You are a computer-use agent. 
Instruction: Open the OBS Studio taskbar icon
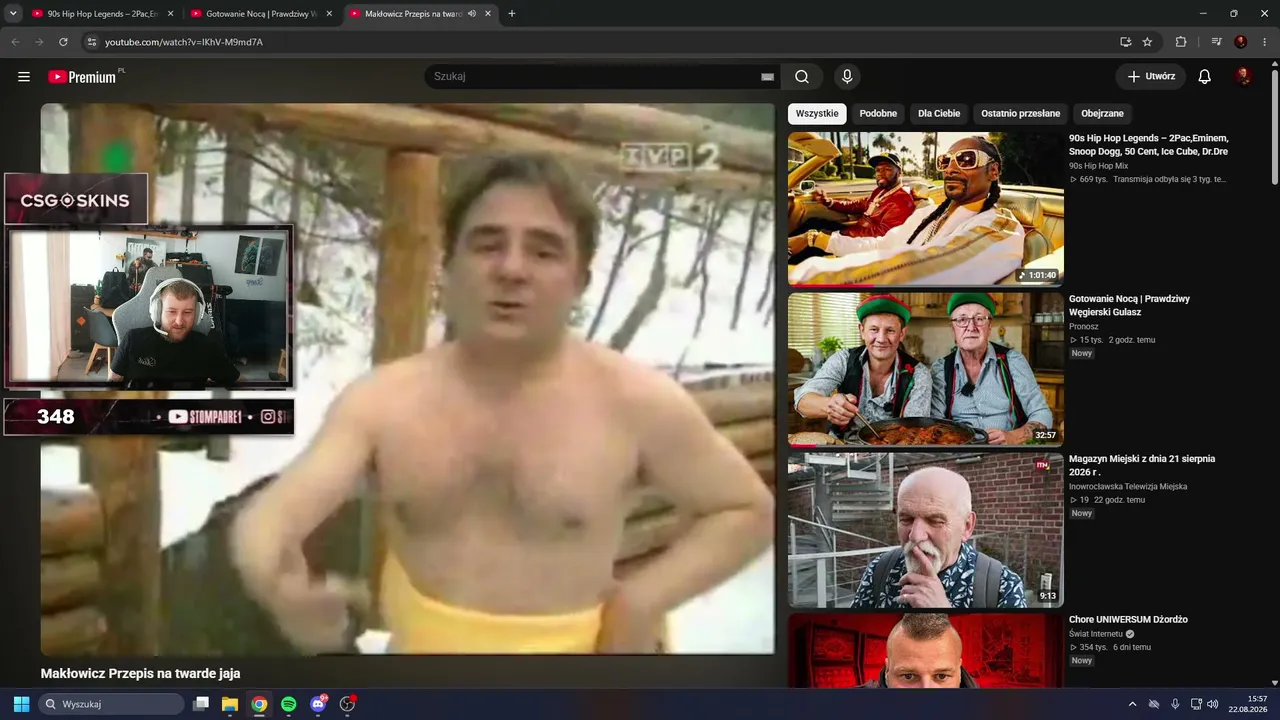[348, 704]
